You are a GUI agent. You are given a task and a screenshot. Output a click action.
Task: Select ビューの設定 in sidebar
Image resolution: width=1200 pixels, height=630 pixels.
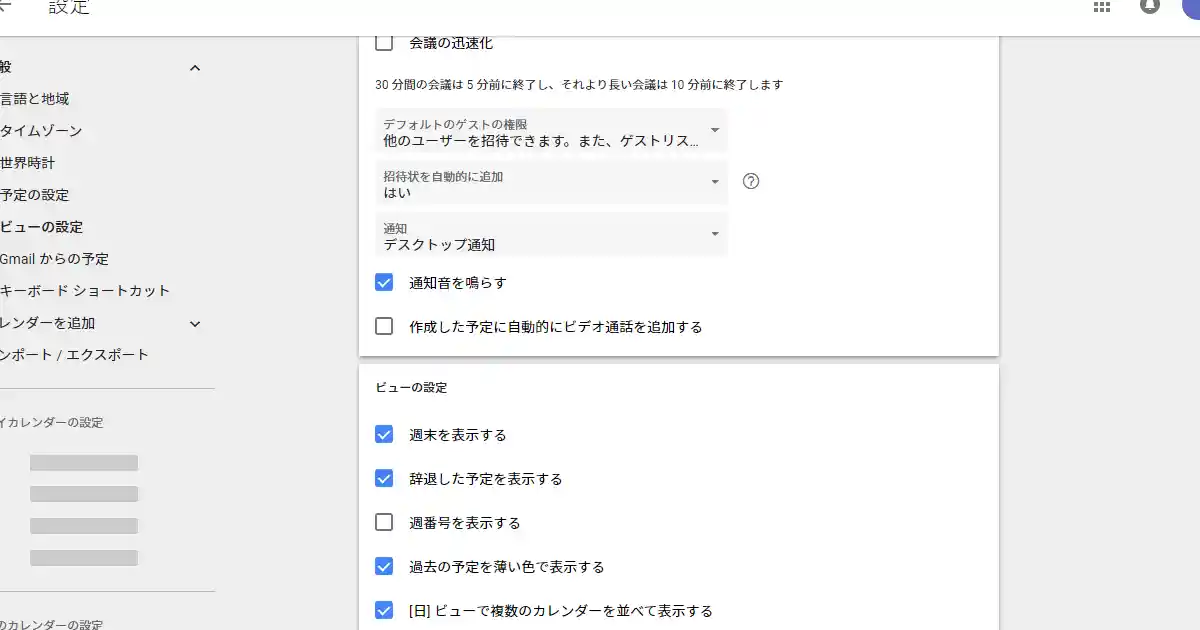pyautogui.click(x=41, y=227)
